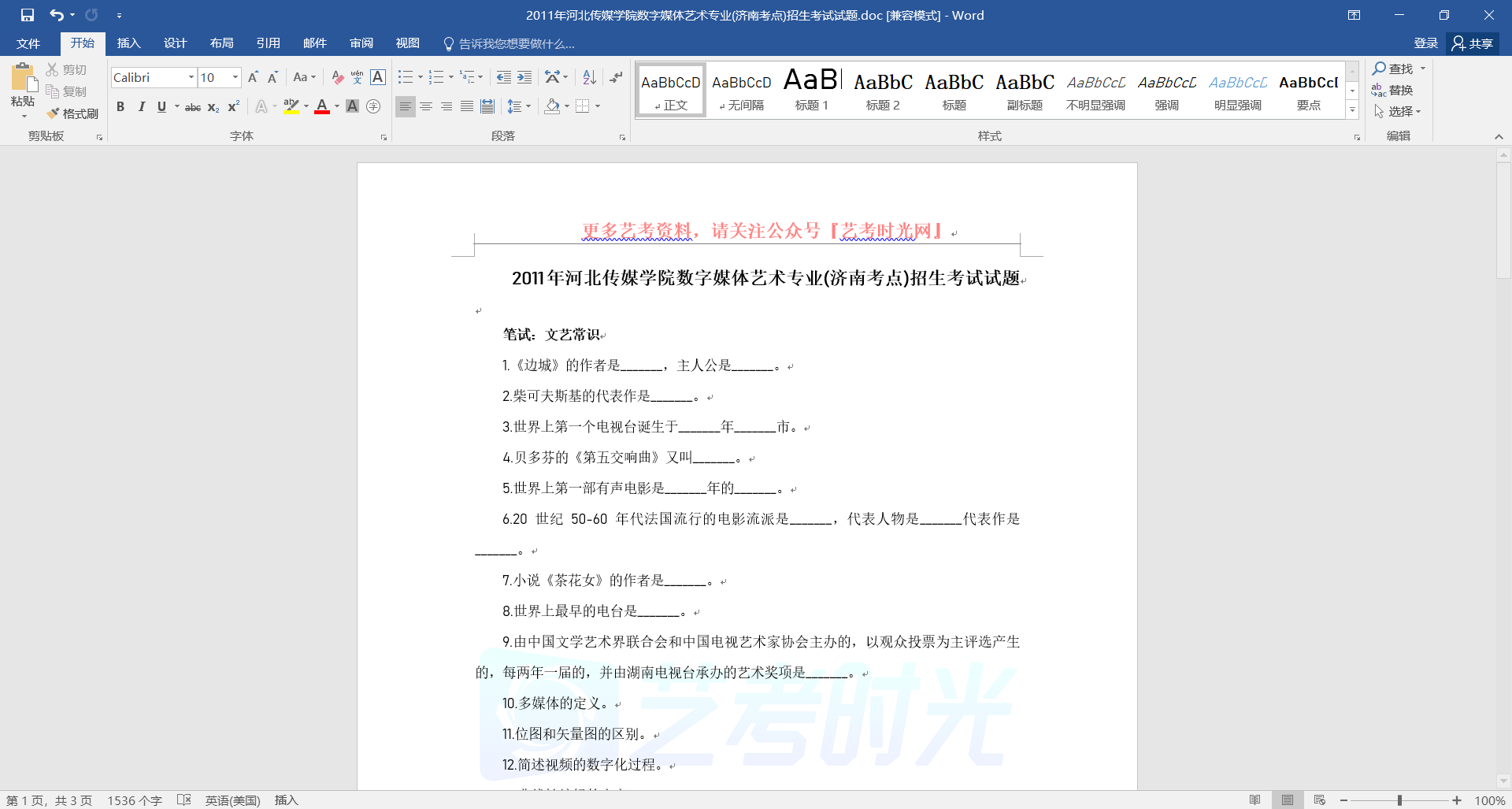This screenshot has width=1512, height=809.
Task: Apply the 标题 1 style
Action: click(x=812, y=90)
